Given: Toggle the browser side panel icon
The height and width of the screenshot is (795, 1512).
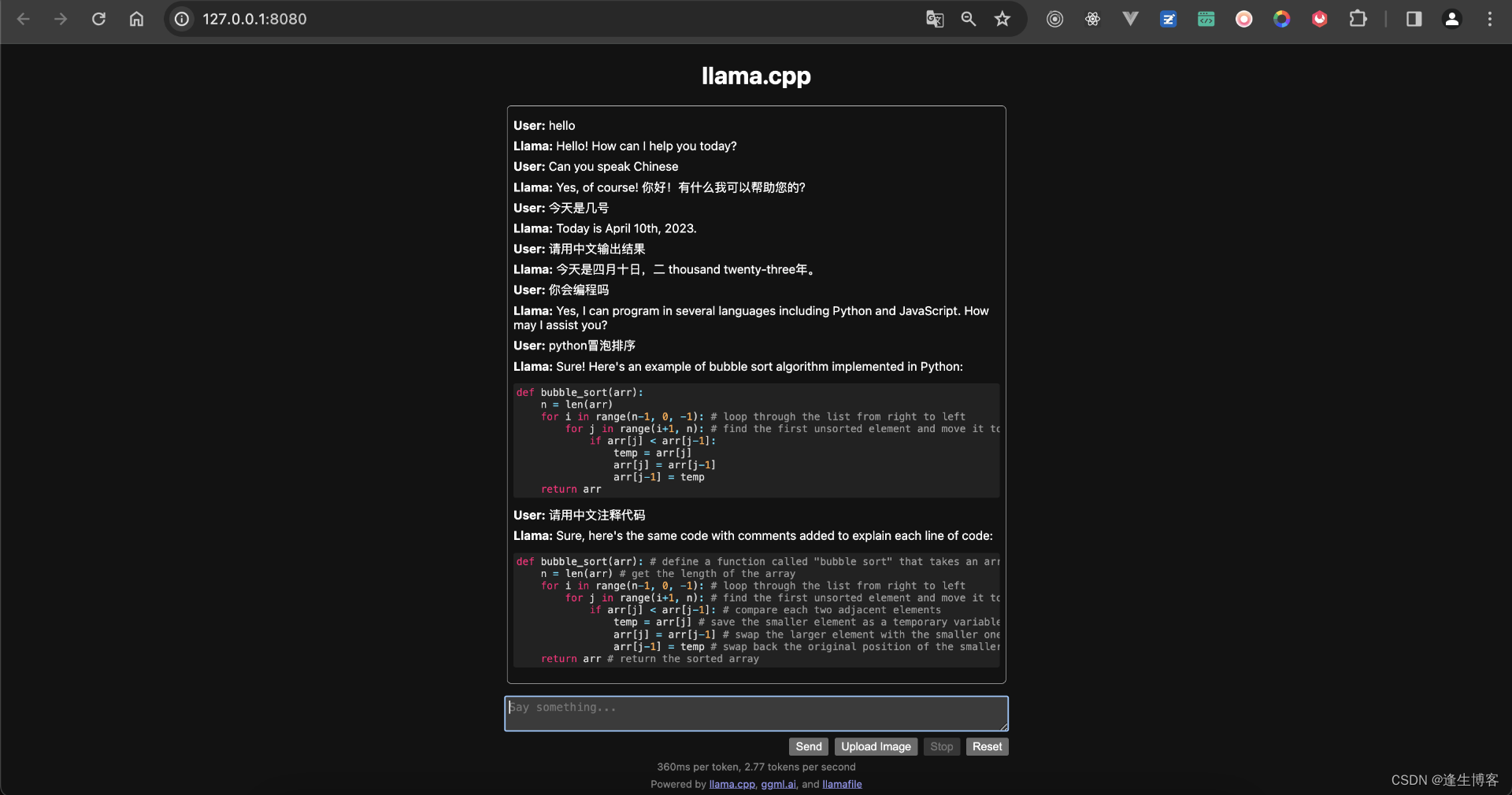Looking at the screenshot, I should pos(1414,19).
